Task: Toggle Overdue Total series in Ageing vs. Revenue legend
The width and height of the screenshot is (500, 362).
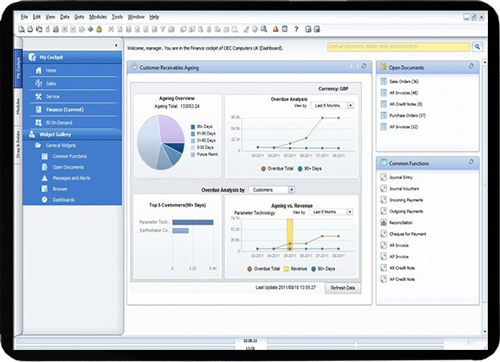Action: coord(263,269)
